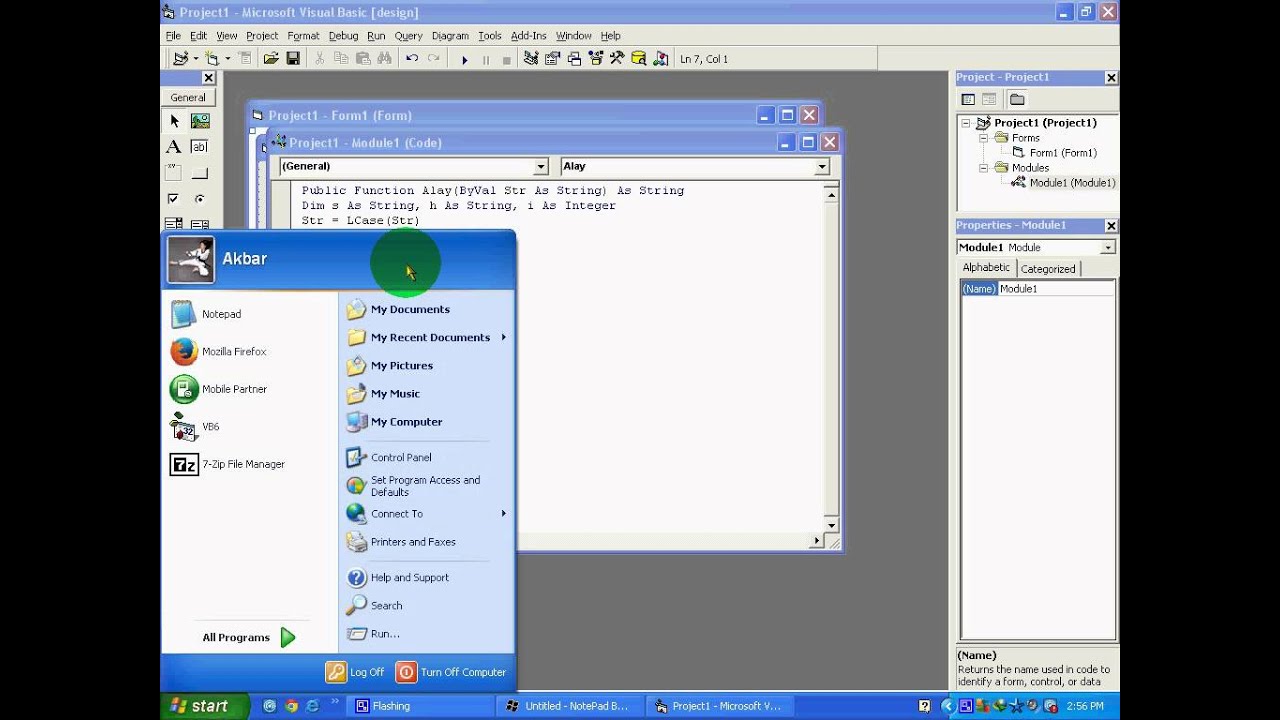Open Printers and Faxes

401,542
